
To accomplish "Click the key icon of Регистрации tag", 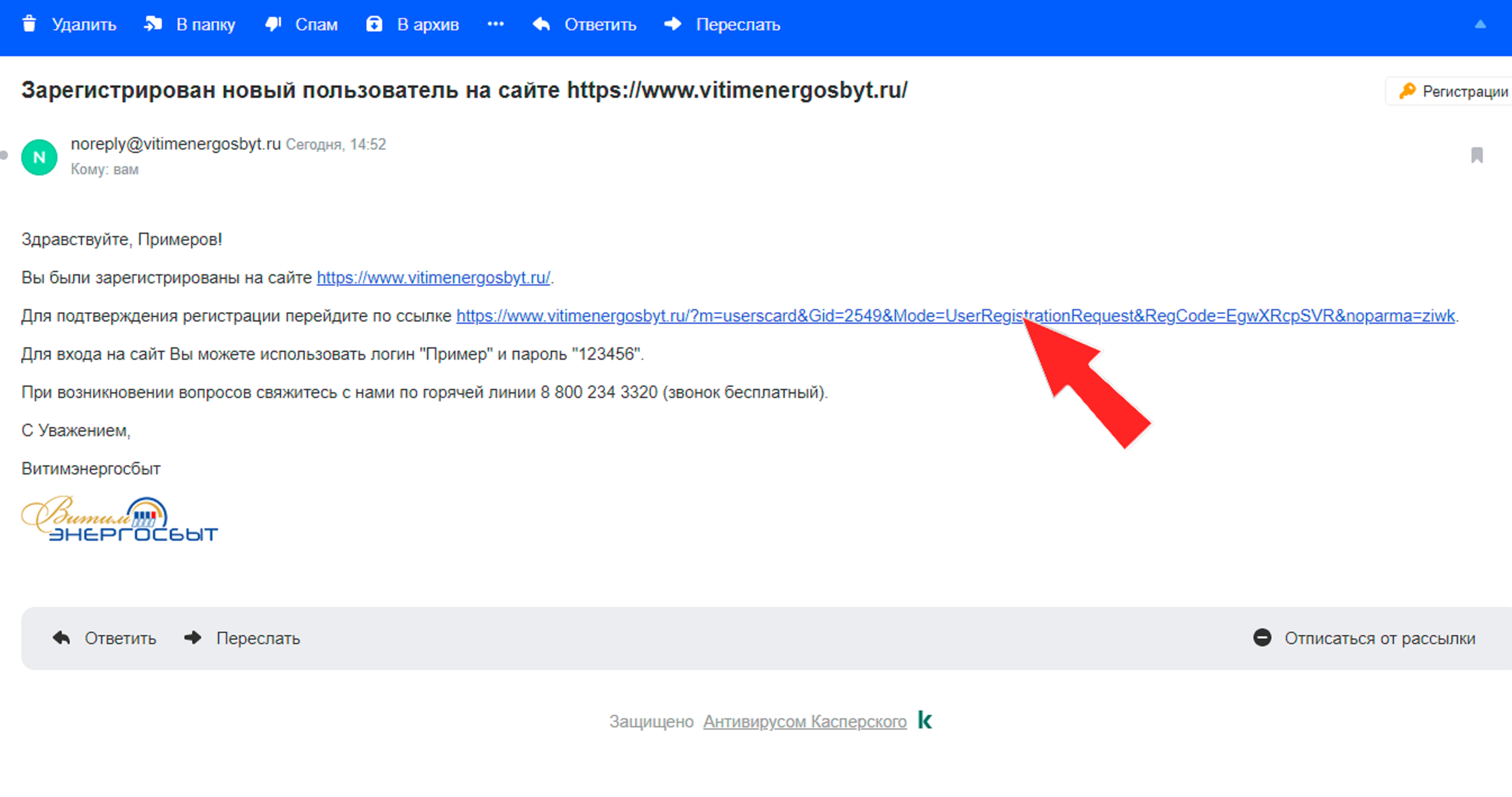I will (x=1407, y=91).
